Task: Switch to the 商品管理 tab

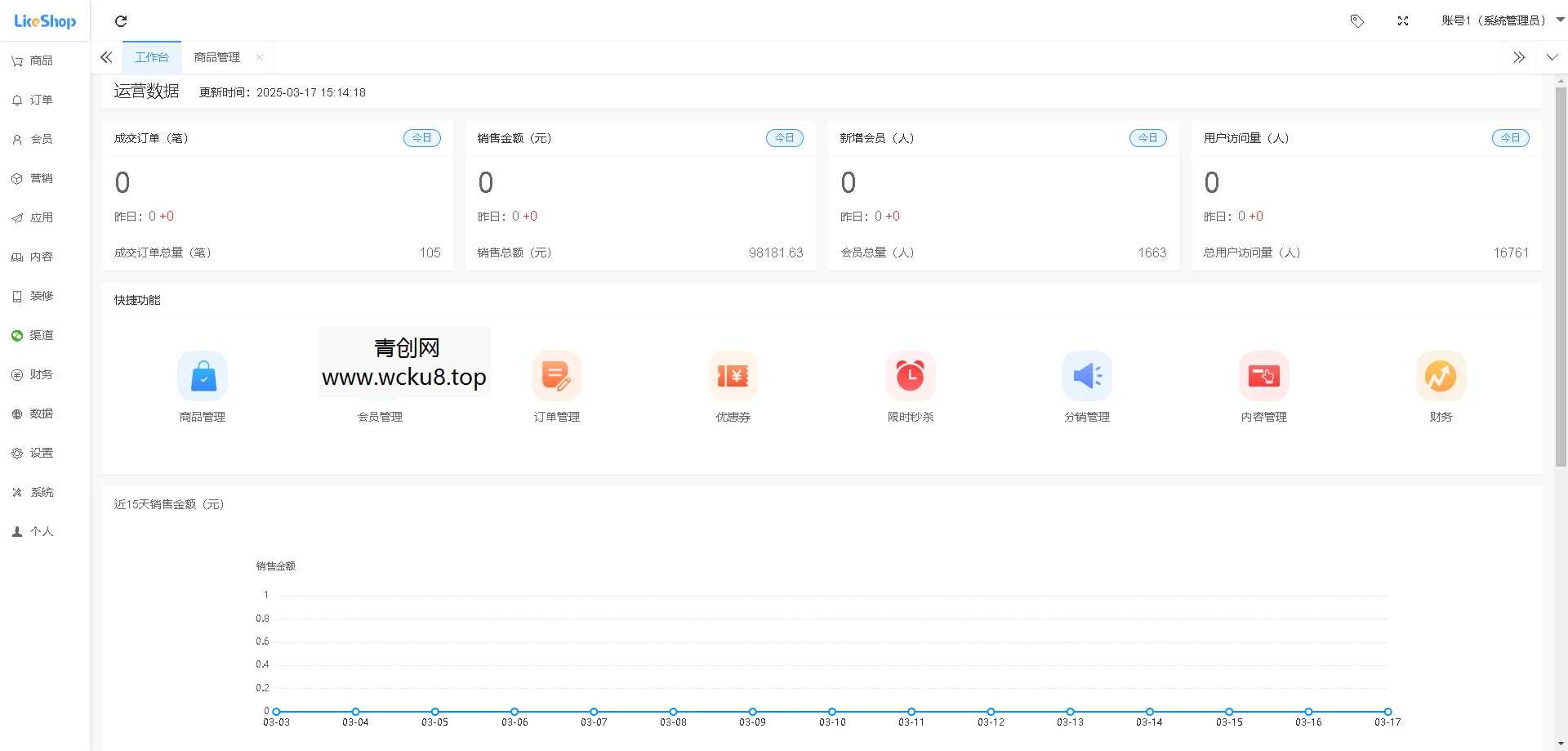Action: [216, 57]
